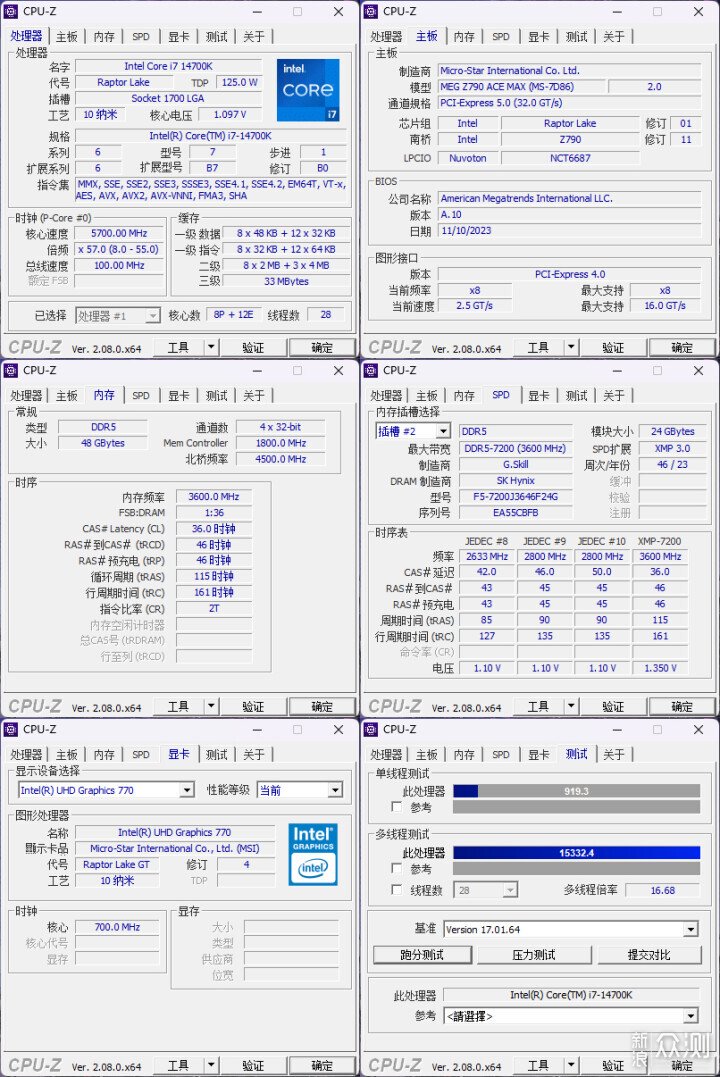Click multi-thread score bar 15332.4

tap(576, 853)
